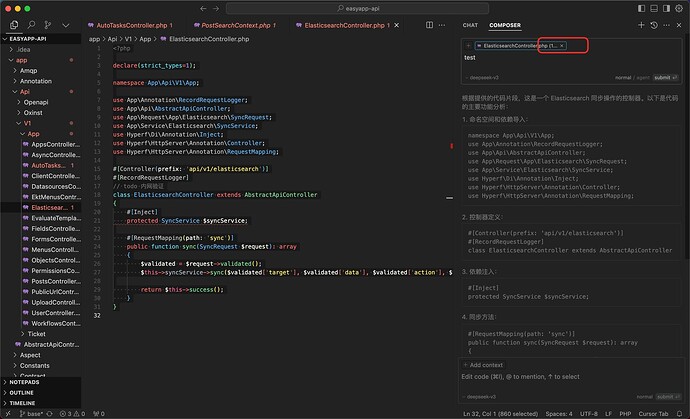Image resolution: width=690 pixels, height=419 pixels.
Task: Close the composer panel
Action: tap(679, 25)
